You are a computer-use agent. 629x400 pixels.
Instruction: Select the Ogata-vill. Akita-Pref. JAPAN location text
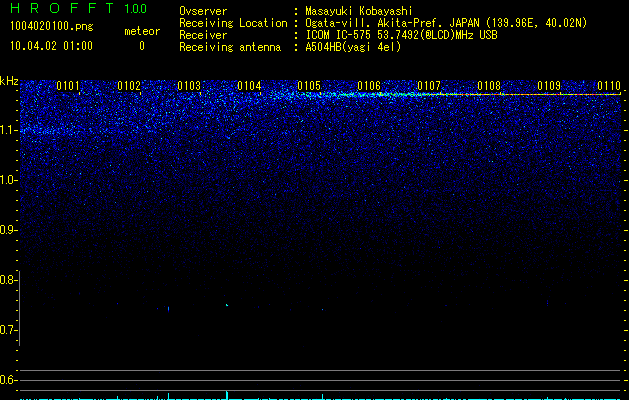point(446,23)
